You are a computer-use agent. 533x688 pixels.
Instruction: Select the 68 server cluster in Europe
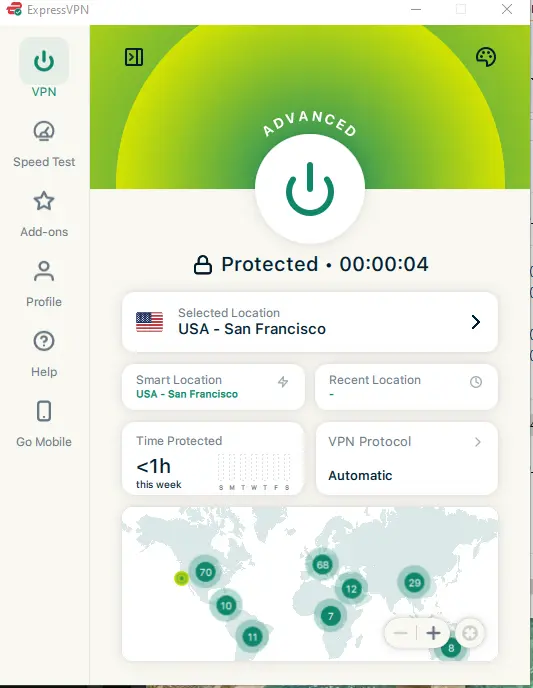click(x=322, y=565)
